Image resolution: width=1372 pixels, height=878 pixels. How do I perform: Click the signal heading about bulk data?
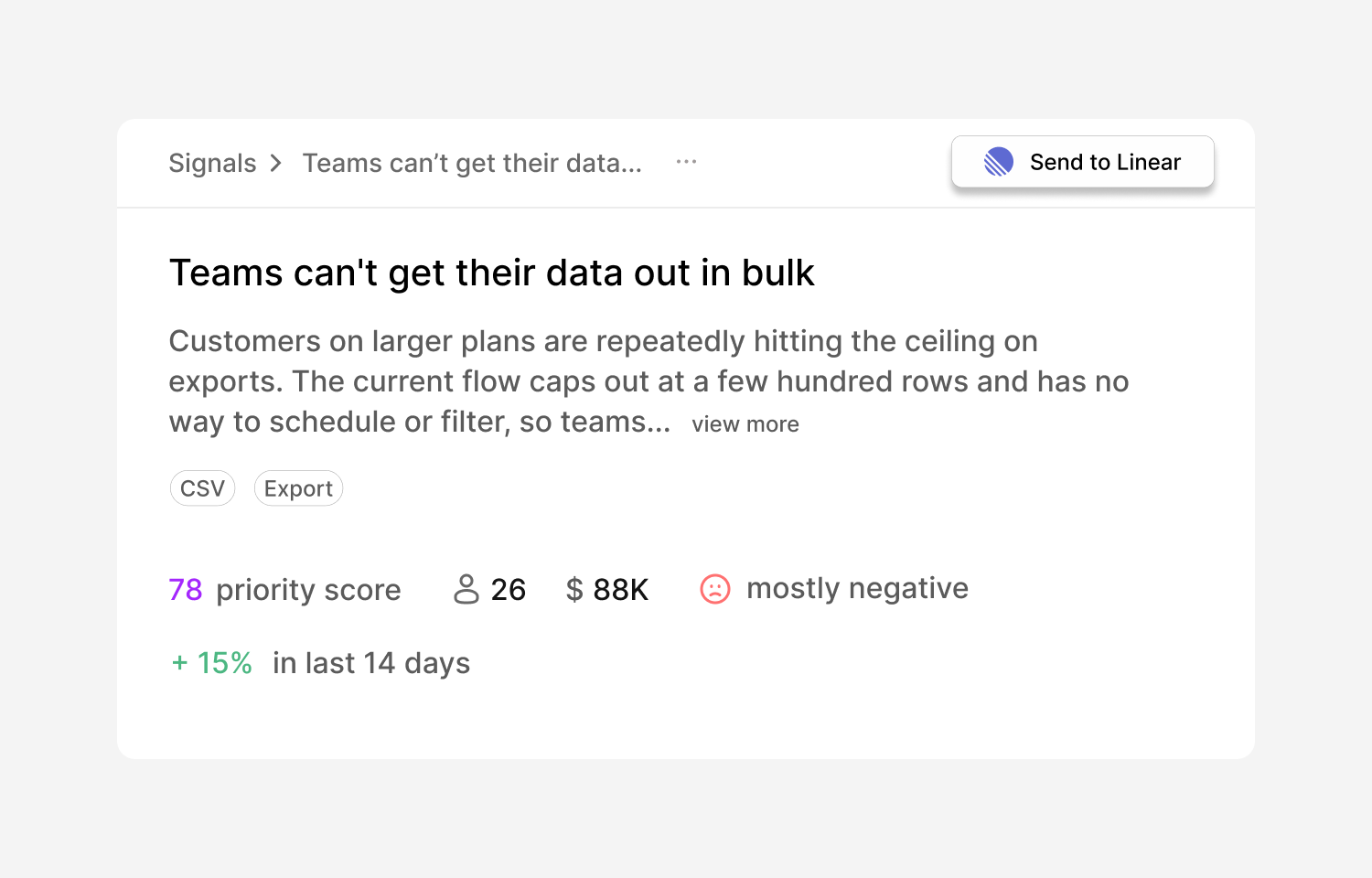pos(492,273)
